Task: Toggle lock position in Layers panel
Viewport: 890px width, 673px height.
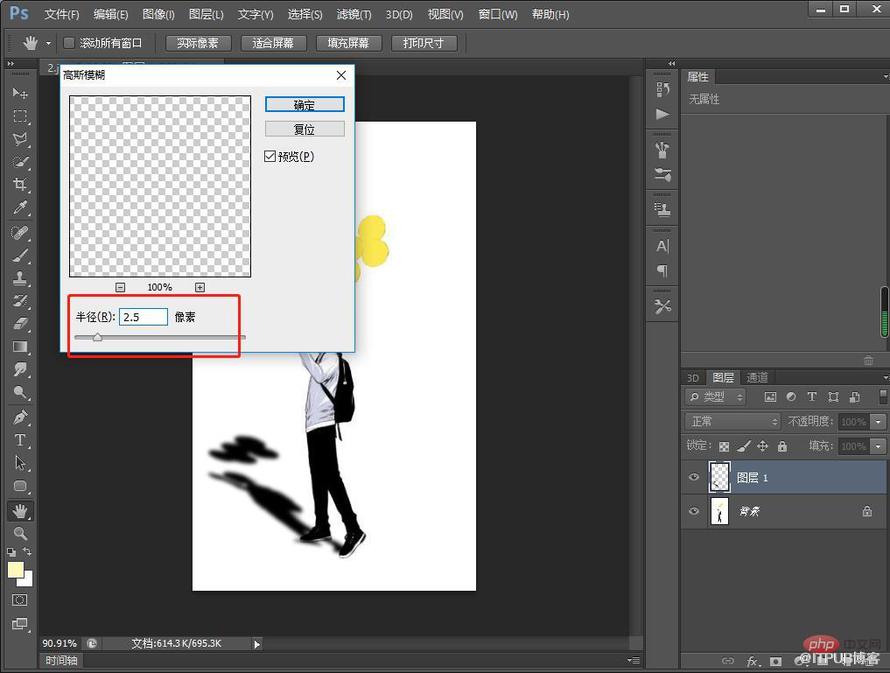Action: tap(762, 446)
